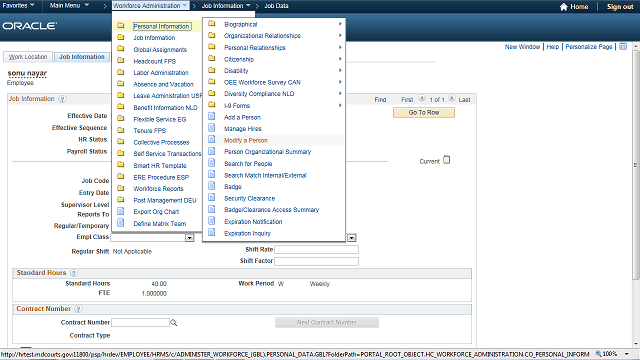Click in the Shift Factor field
Viewport: 640px width, 360px height.
316,261
